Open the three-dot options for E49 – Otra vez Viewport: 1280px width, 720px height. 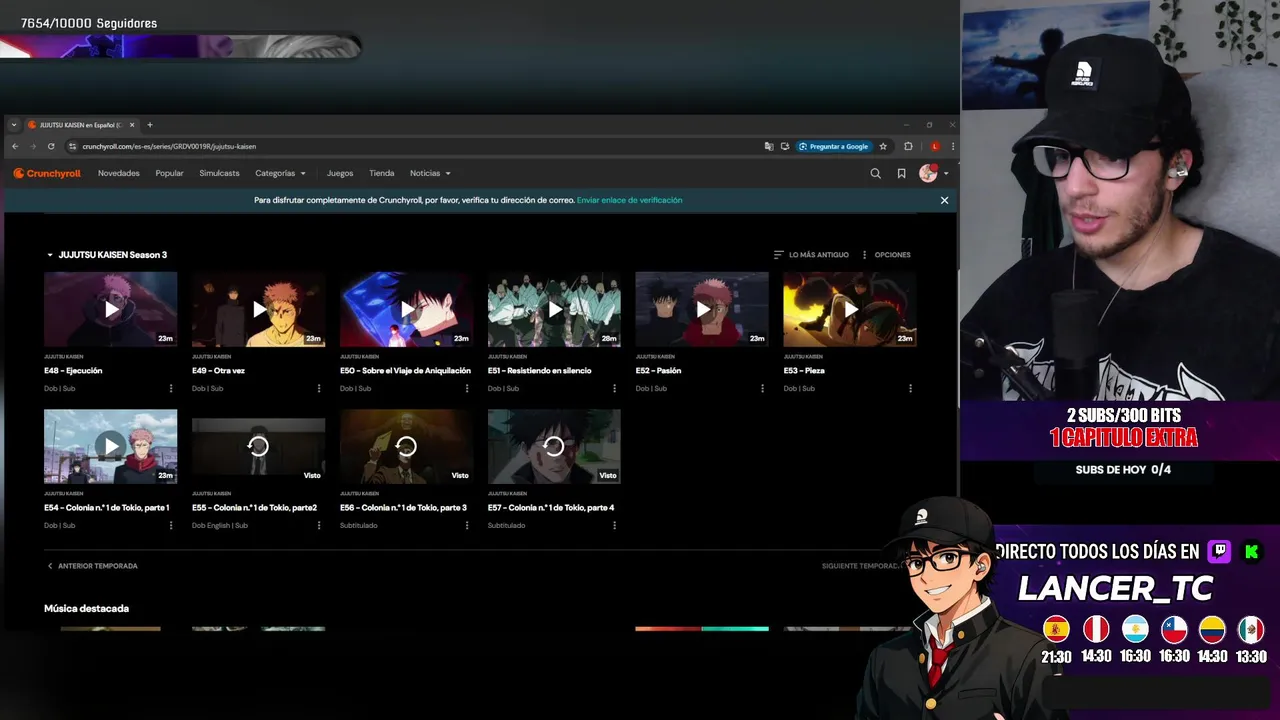point(319,388)
